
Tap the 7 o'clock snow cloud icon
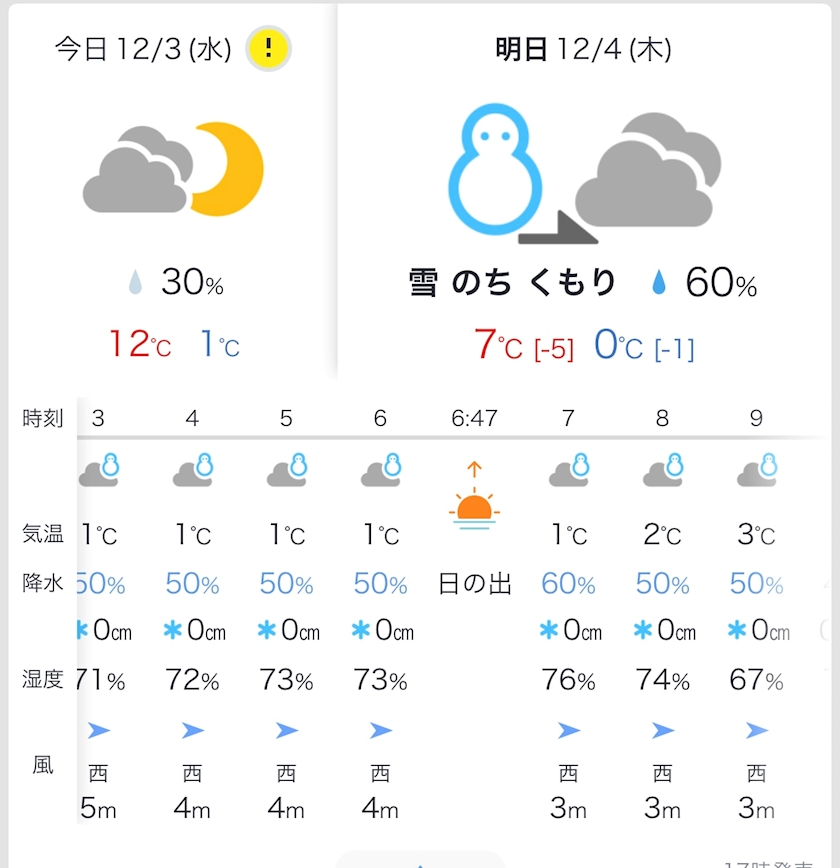568,469
